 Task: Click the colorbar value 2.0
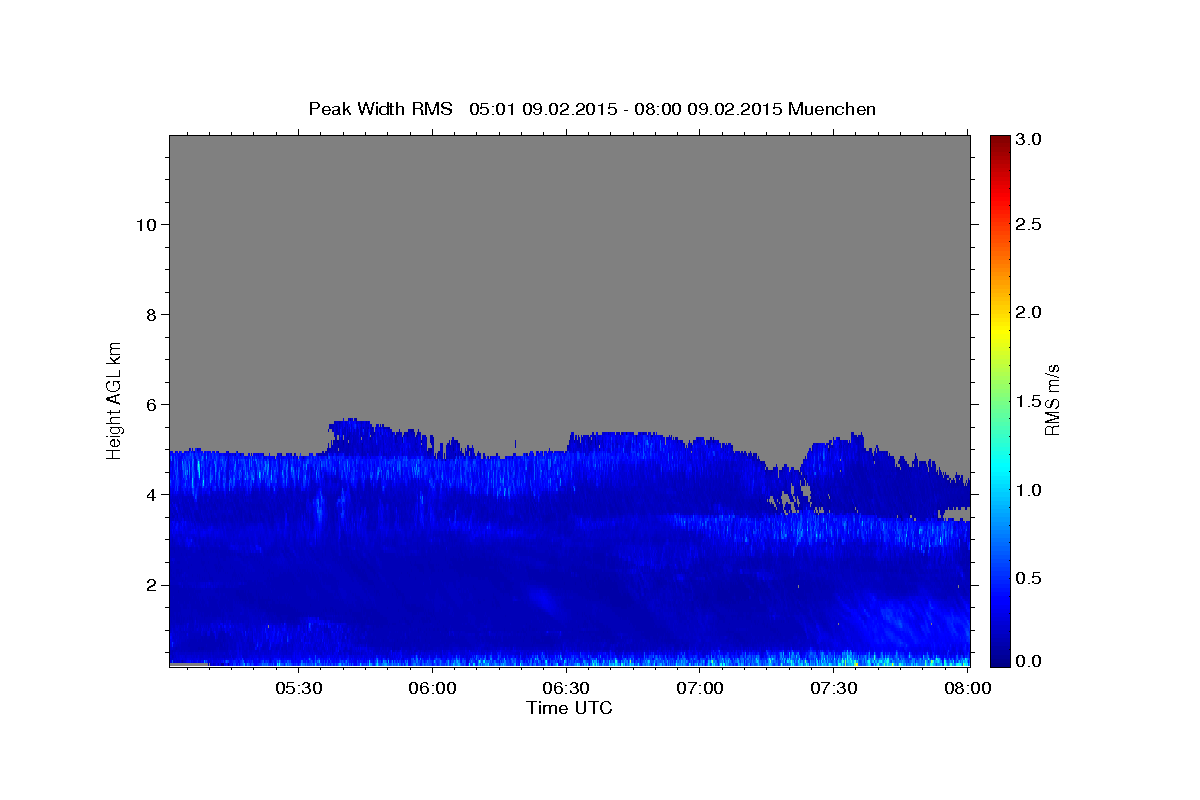(1029, 312)
